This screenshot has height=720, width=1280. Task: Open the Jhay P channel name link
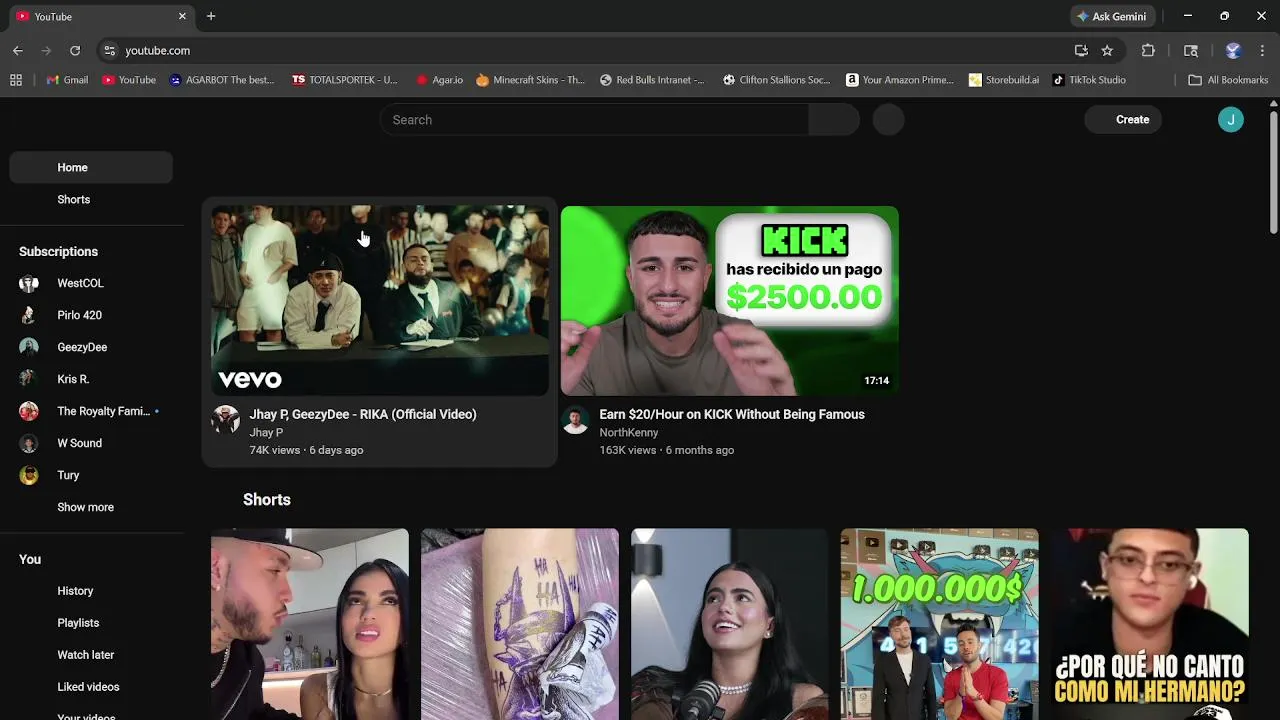click(266, 432)
